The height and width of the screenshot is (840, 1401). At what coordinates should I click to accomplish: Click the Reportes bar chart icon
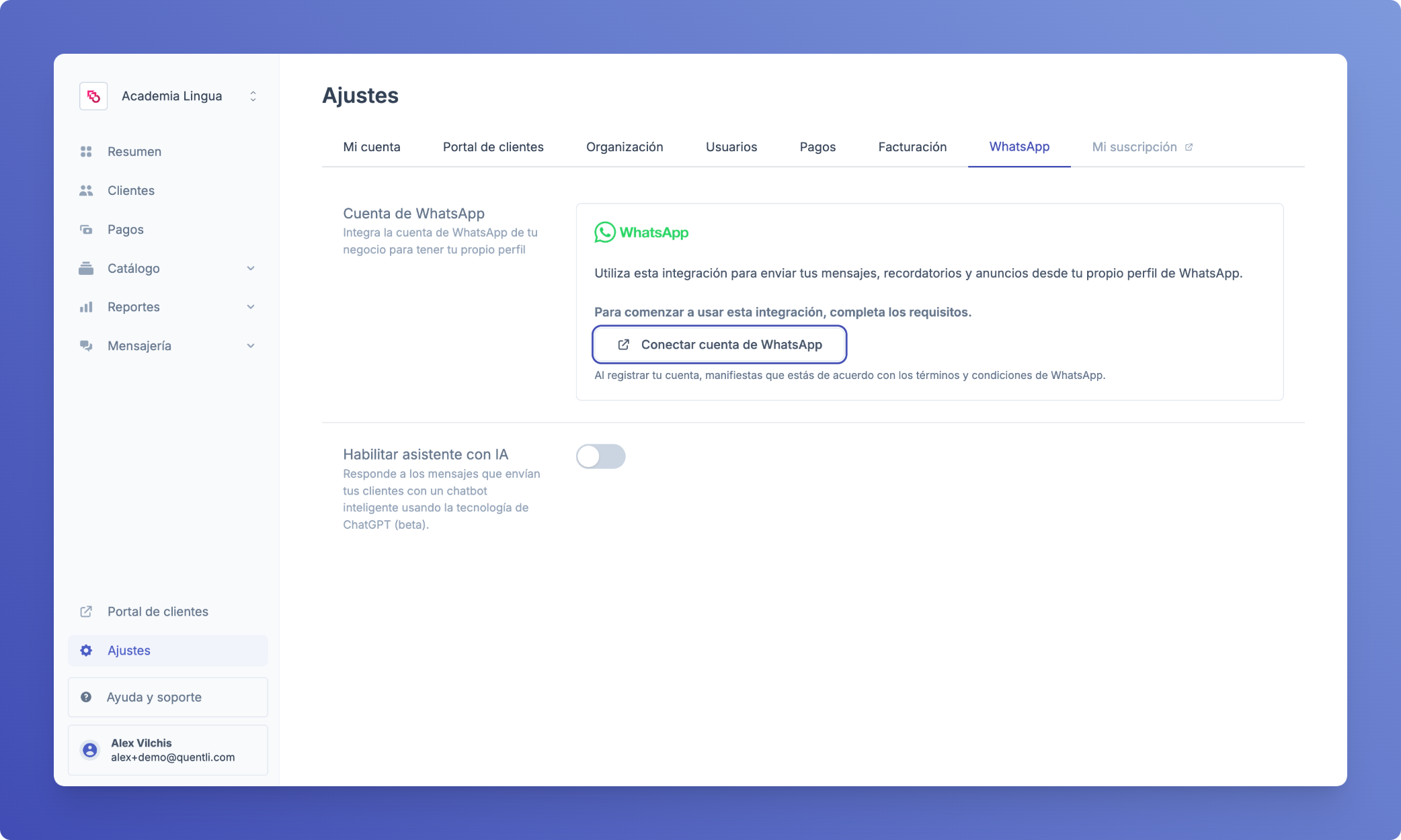pyautogui.click(x=86, y=307)
